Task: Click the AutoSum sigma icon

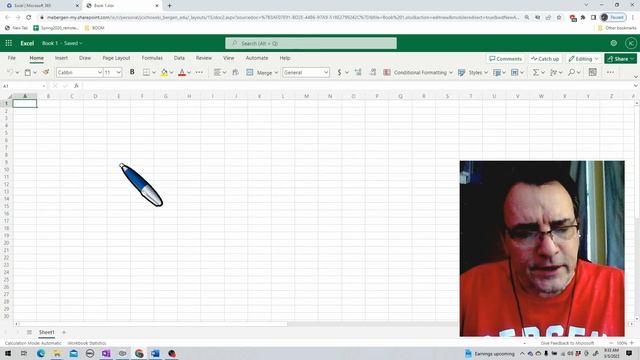Action: pyautogui.click(x=536, y=72)
